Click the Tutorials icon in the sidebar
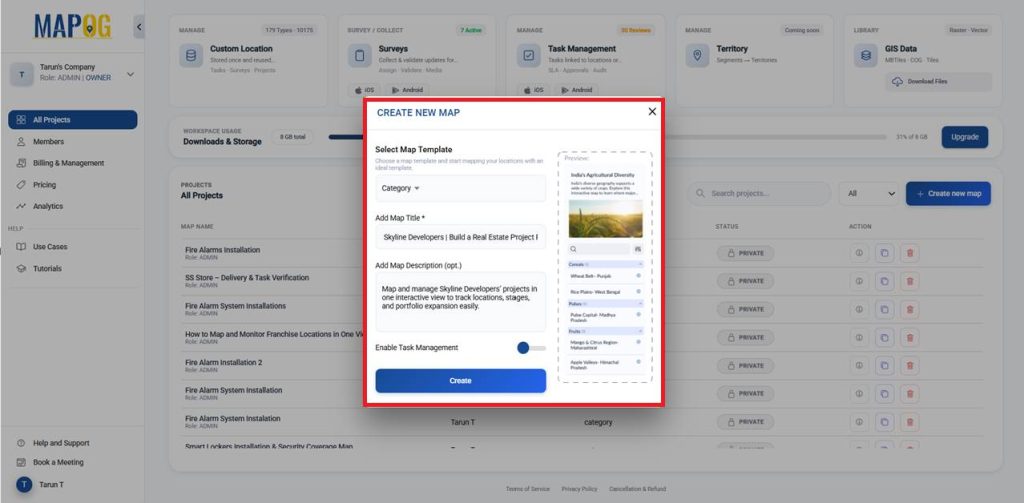This screenshot has width=1024, height=503. tap(22, 268)
